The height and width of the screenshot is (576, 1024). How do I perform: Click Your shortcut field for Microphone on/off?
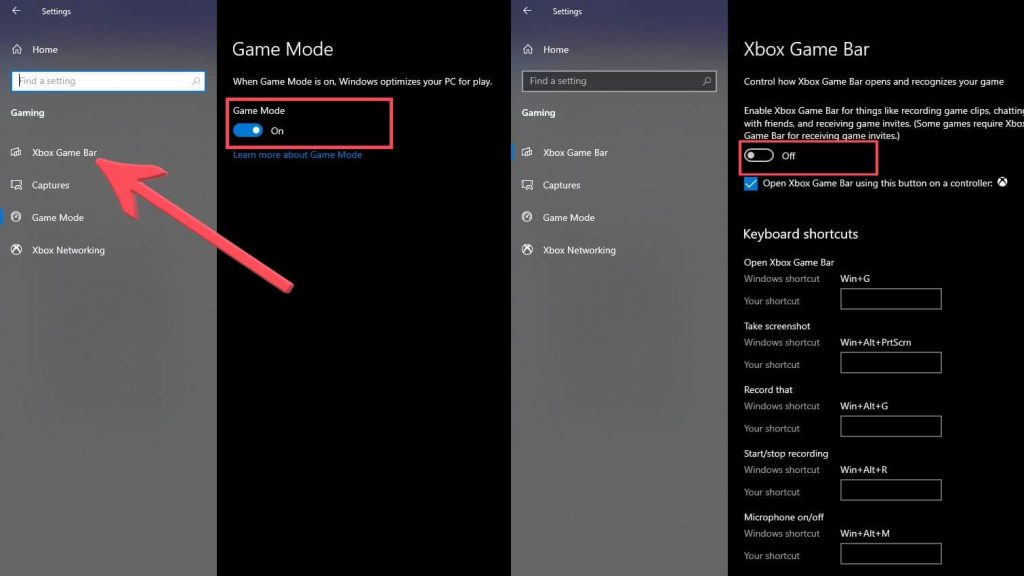click(891, 554)
